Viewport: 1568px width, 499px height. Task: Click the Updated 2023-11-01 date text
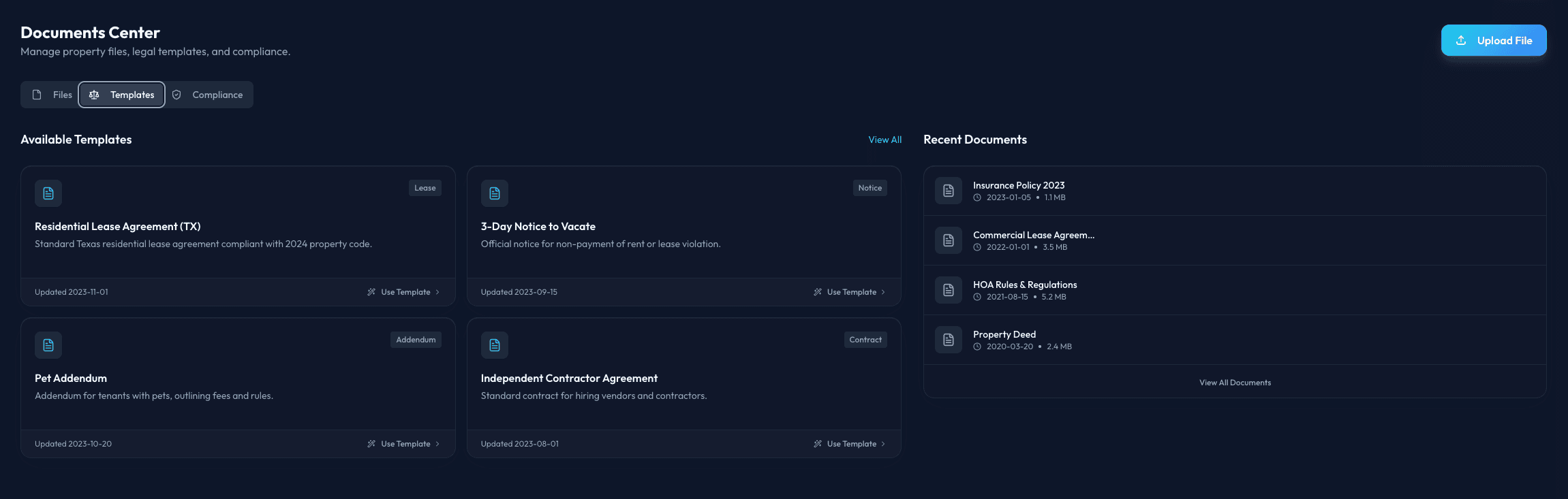72,292
